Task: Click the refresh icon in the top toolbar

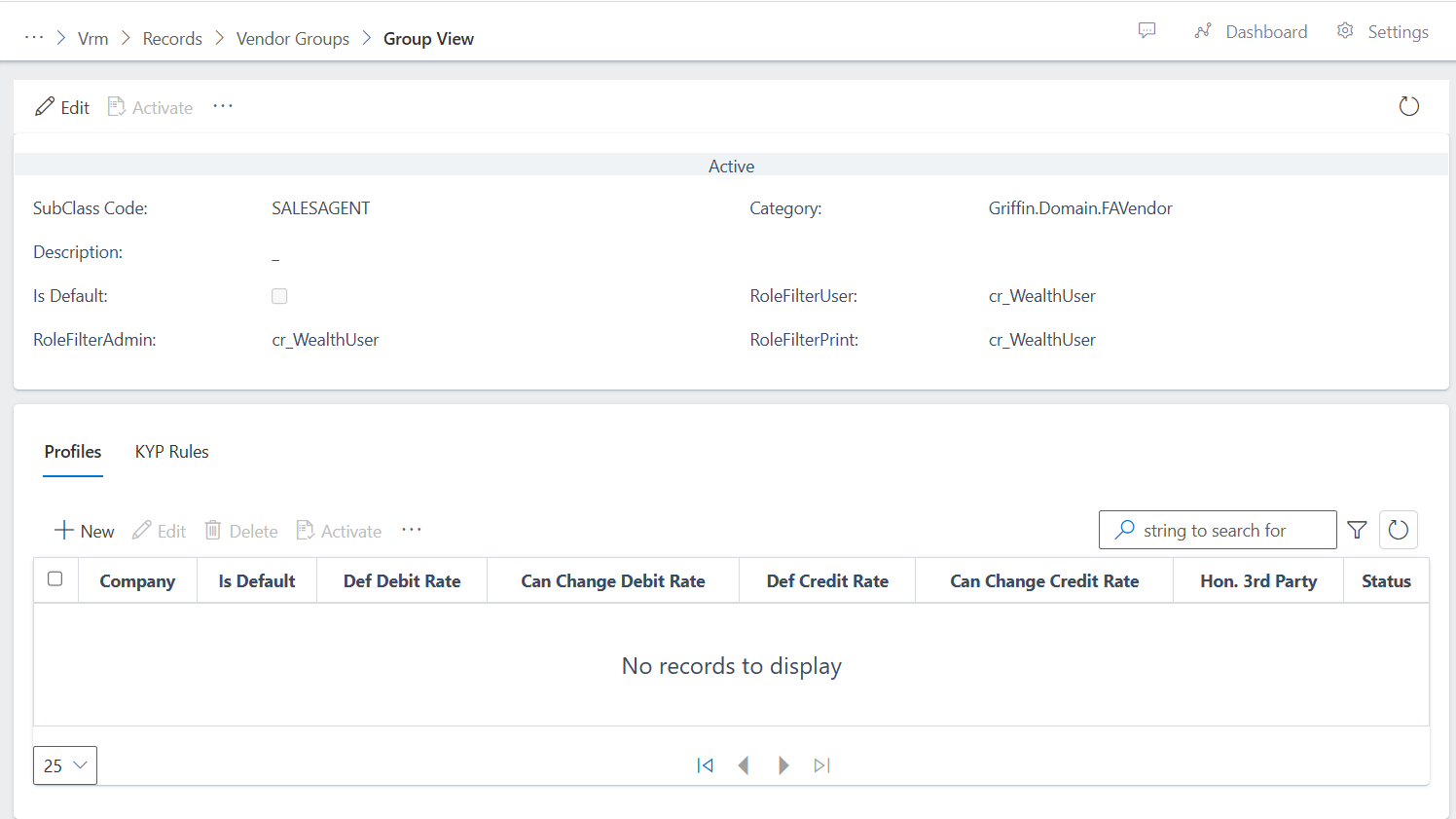Action: [x=1408, y=106]
